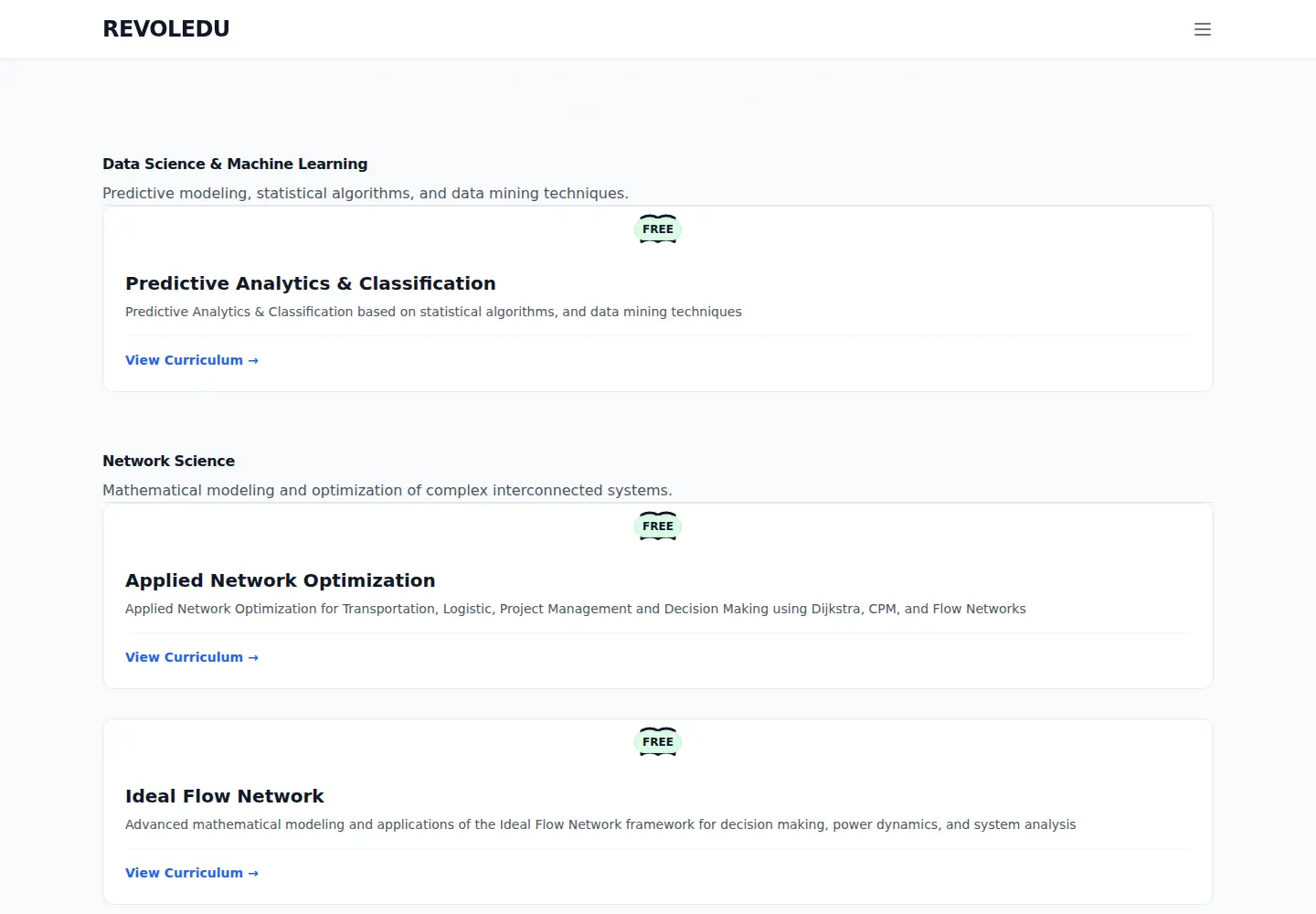View Curriculum for Ideal Flow Network
Image resolution: width=1316 pixels, height=914 pixels.
click(x=192, y=873)
